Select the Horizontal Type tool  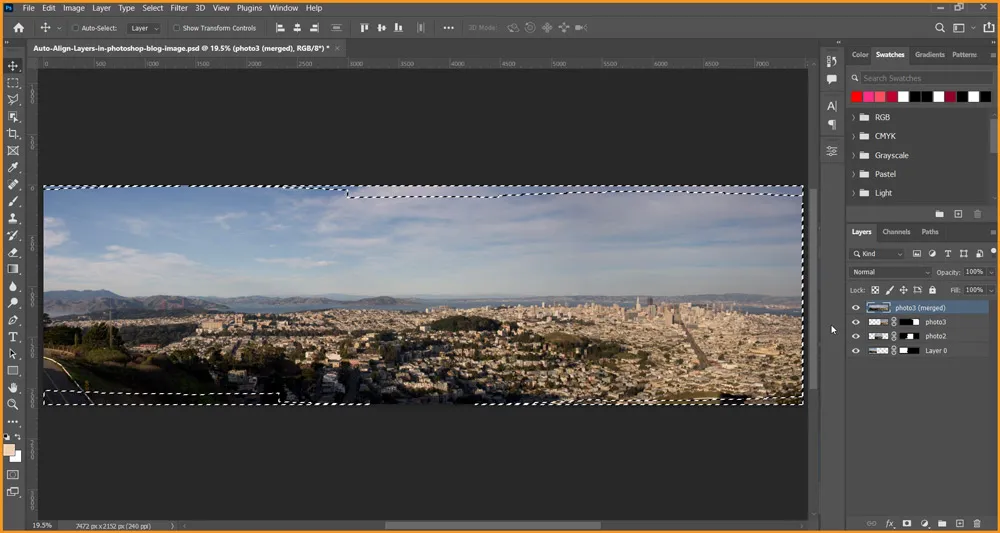tap(13, 337)
